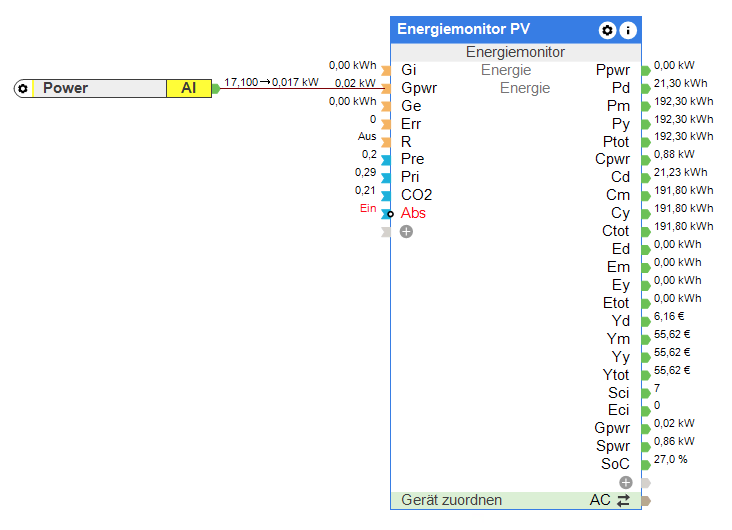Click Yd output connector
The height and width of the screenshot is (530, 732).
coord(646,321)
